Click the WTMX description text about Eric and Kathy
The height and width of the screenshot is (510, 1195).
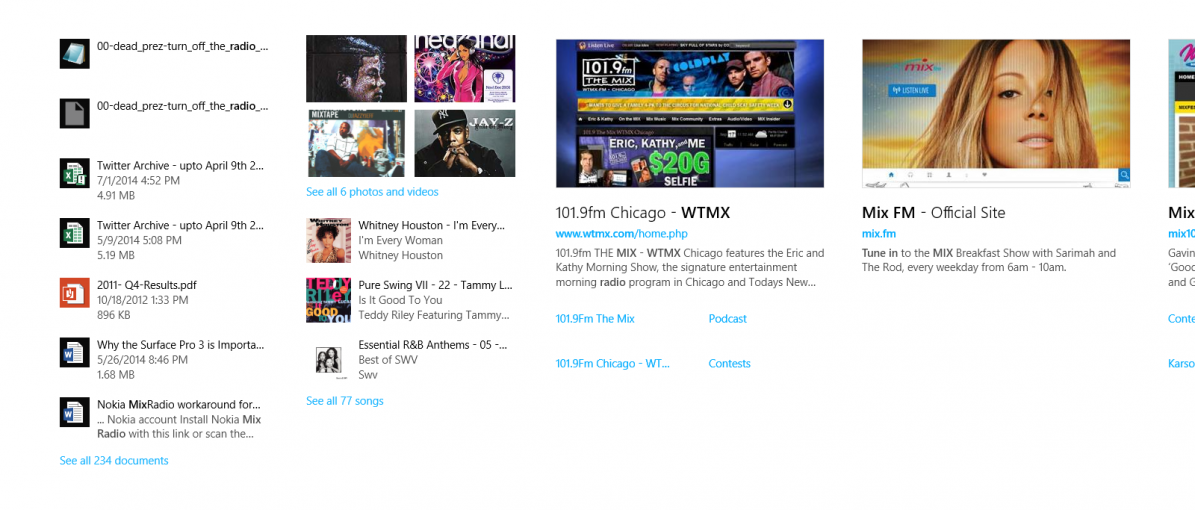690,268
